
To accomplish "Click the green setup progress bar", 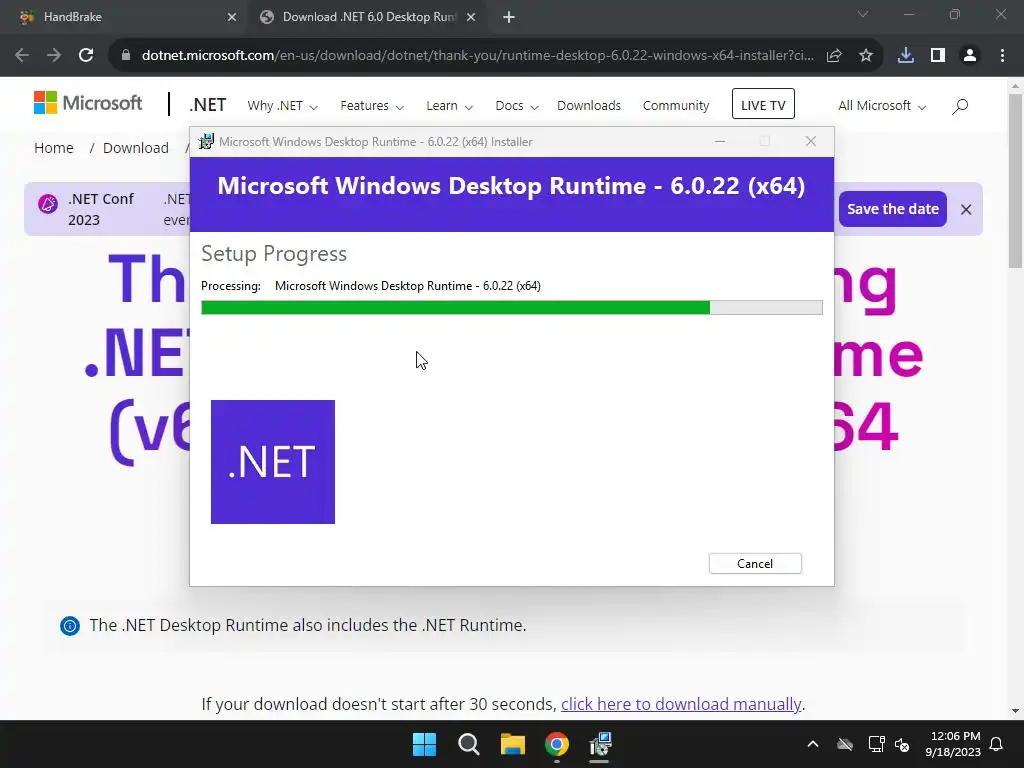I will pyautogui.click(x=455, y=308).
